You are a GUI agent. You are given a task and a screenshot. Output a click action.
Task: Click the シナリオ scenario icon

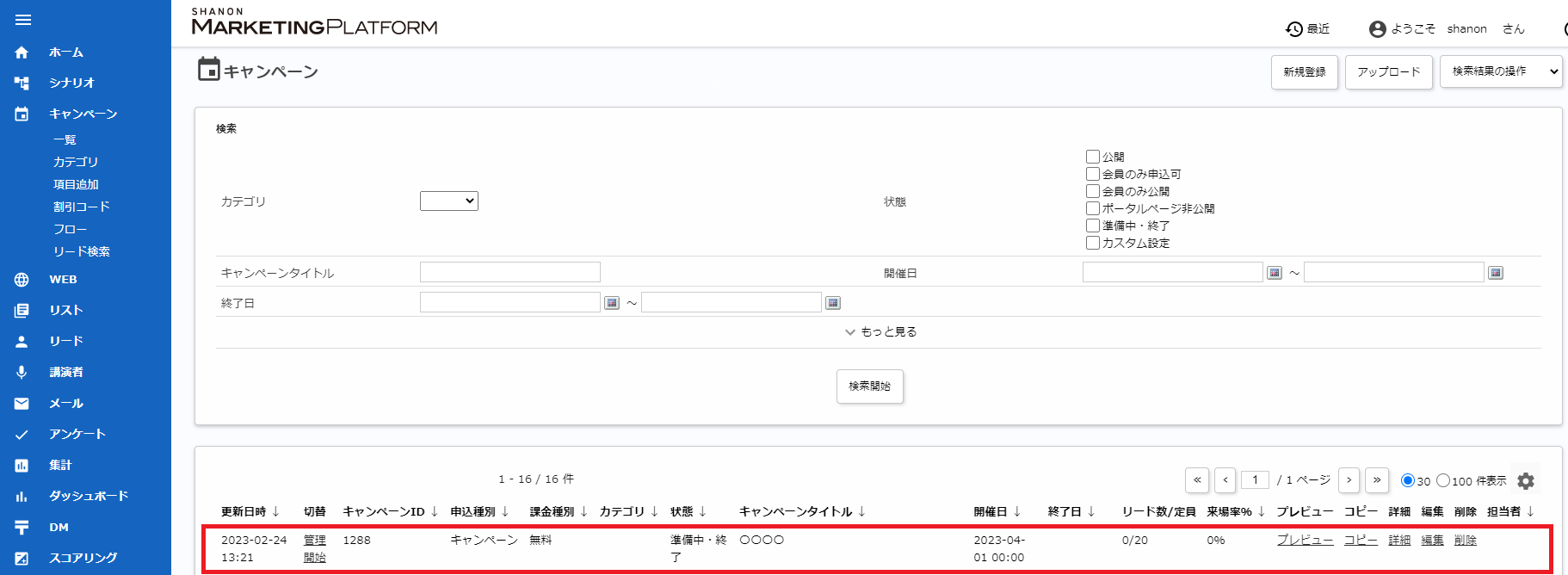click(x=22, y=83)
